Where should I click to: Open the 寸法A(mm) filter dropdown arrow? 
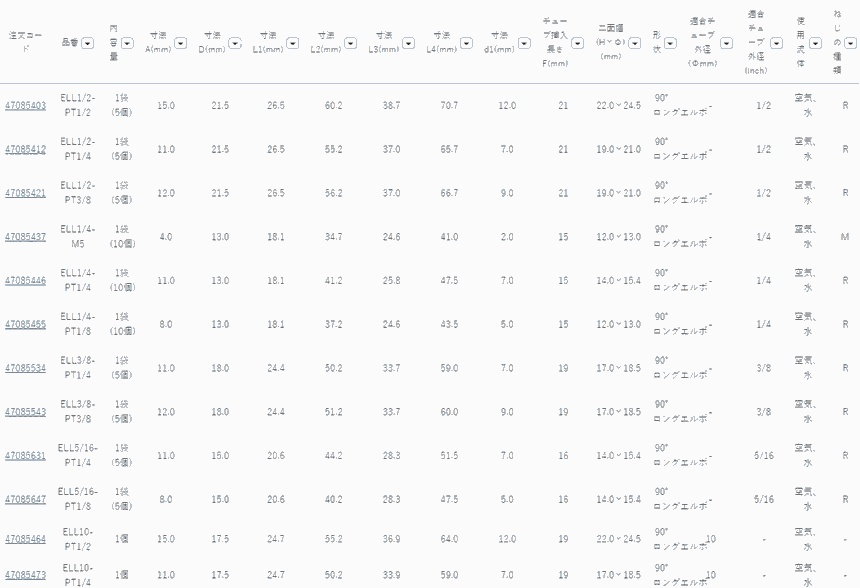tap(180, 43)
